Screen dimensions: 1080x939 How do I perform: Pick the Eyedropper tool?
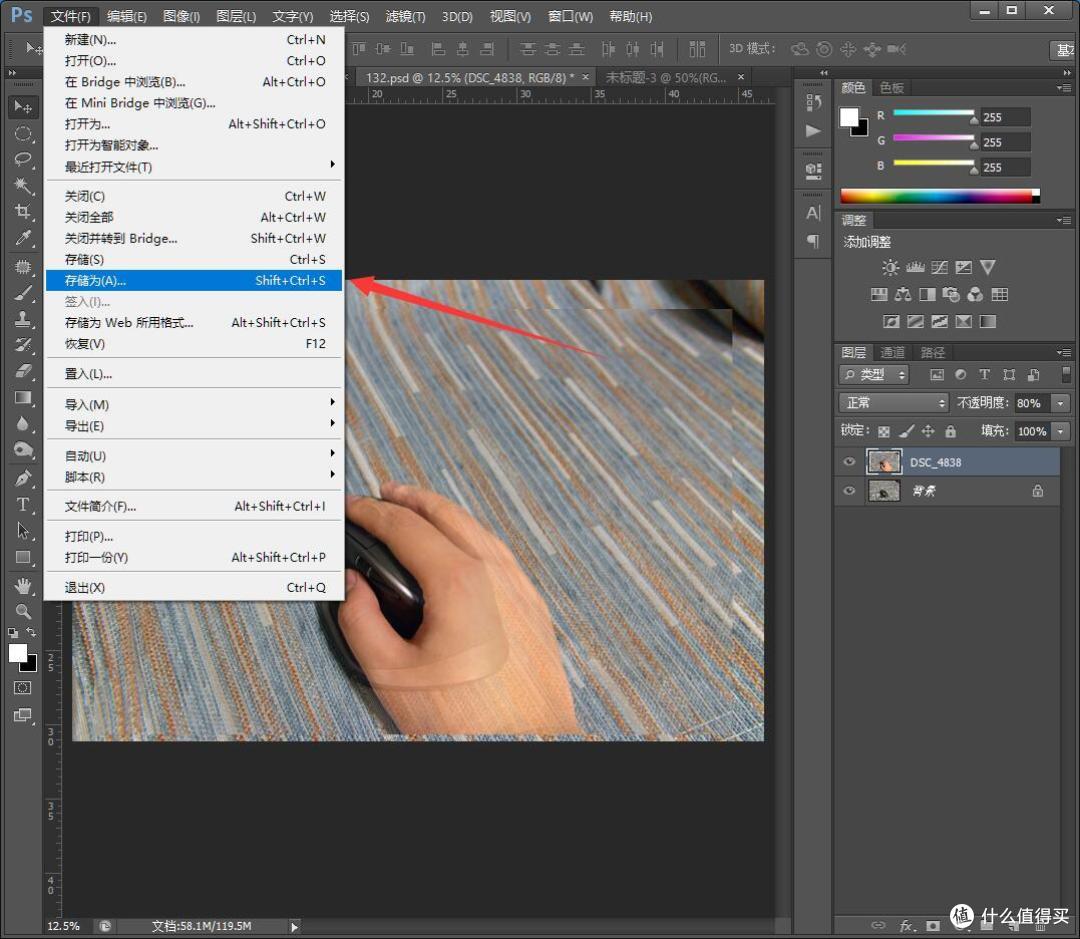(x=23, y=238)
